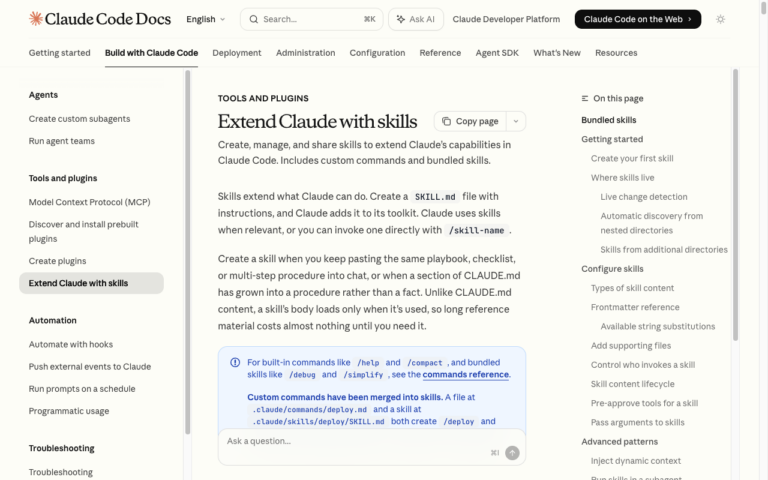Jump to Live change detection
768x480 pixels.
click(644, 196)
